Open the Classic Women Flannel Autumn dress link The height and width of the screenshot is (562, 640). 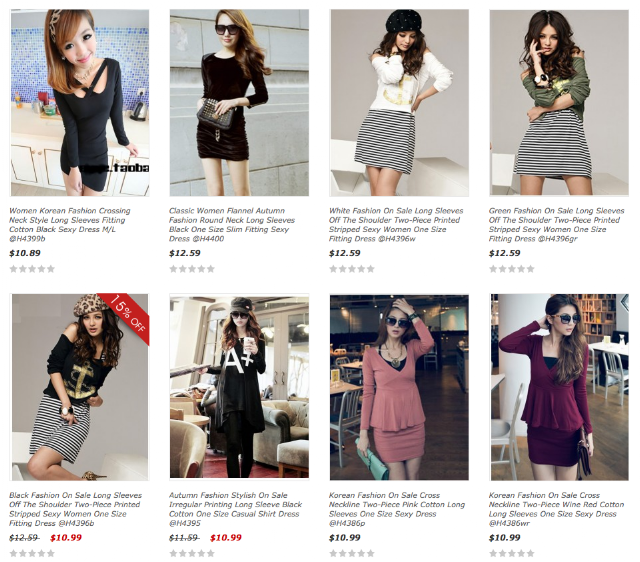232,224
